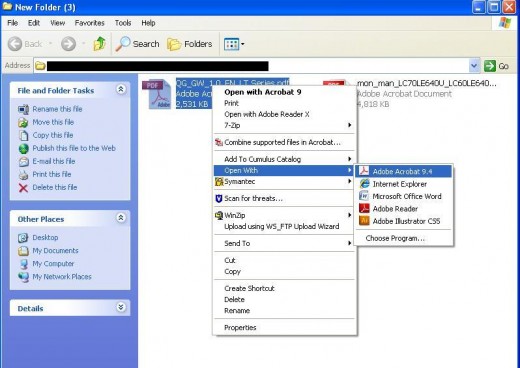Image resolution: width=520 pixels, height=368 pixels.
Task: Click the Adobe Acrobat 9.4 icon
Action: [x=364, y=171]
